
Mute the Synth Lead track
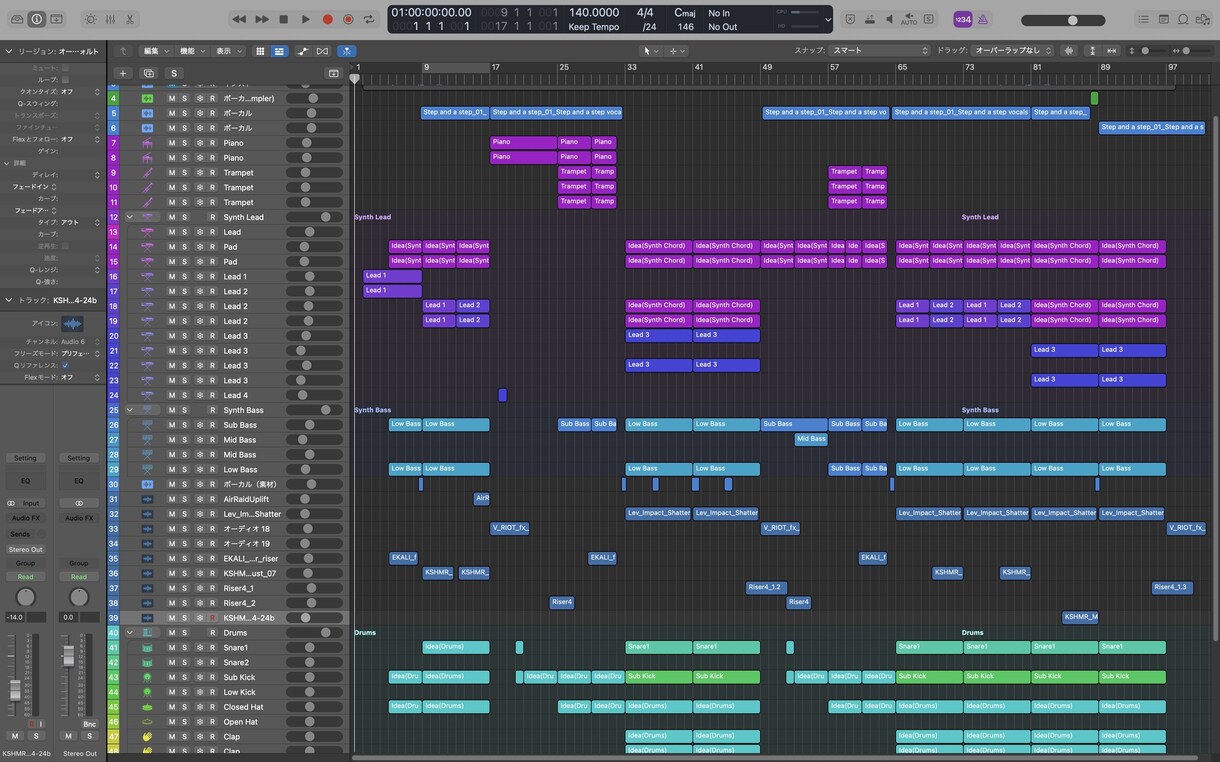pyautogui.click(x=171, y=217)
